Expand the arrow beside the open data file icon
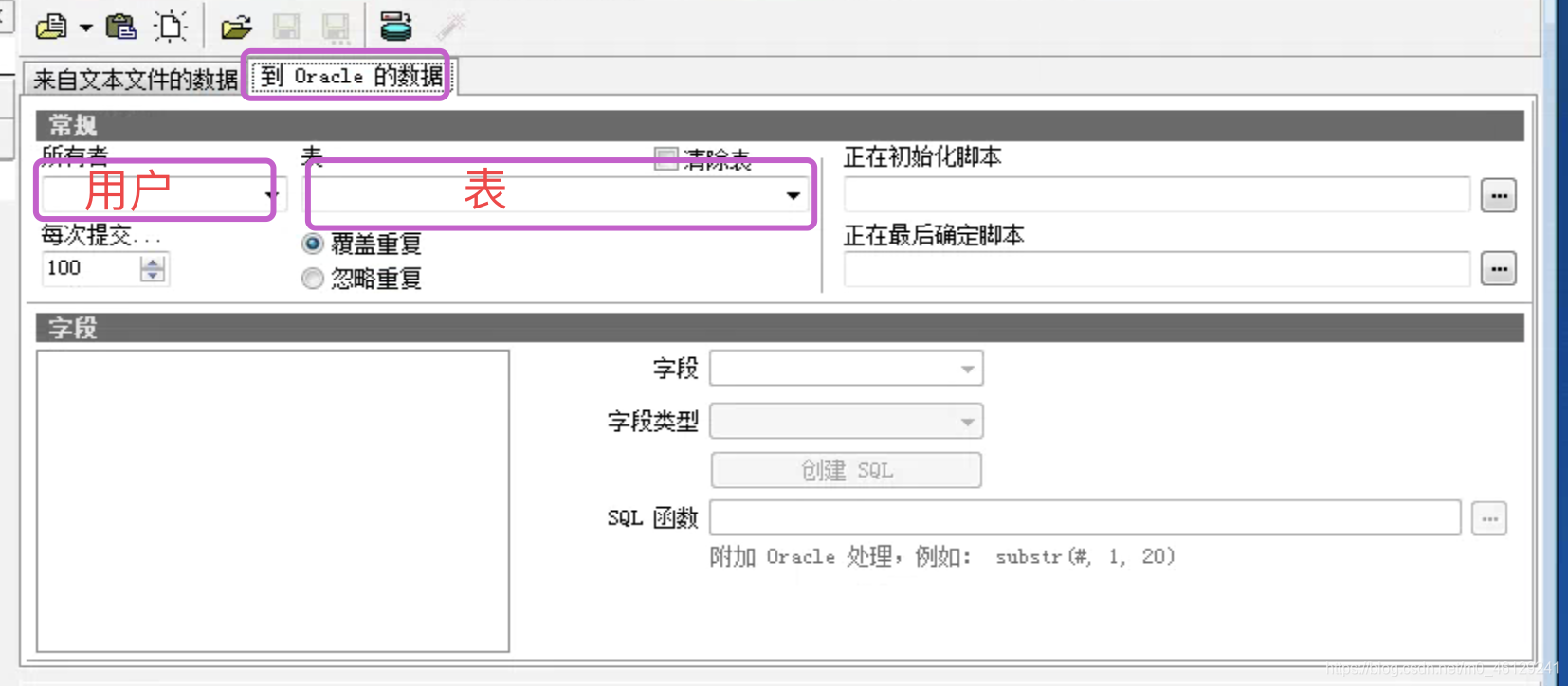The height and width of the screenshot is (686, 1568). [x=86, y=27]
